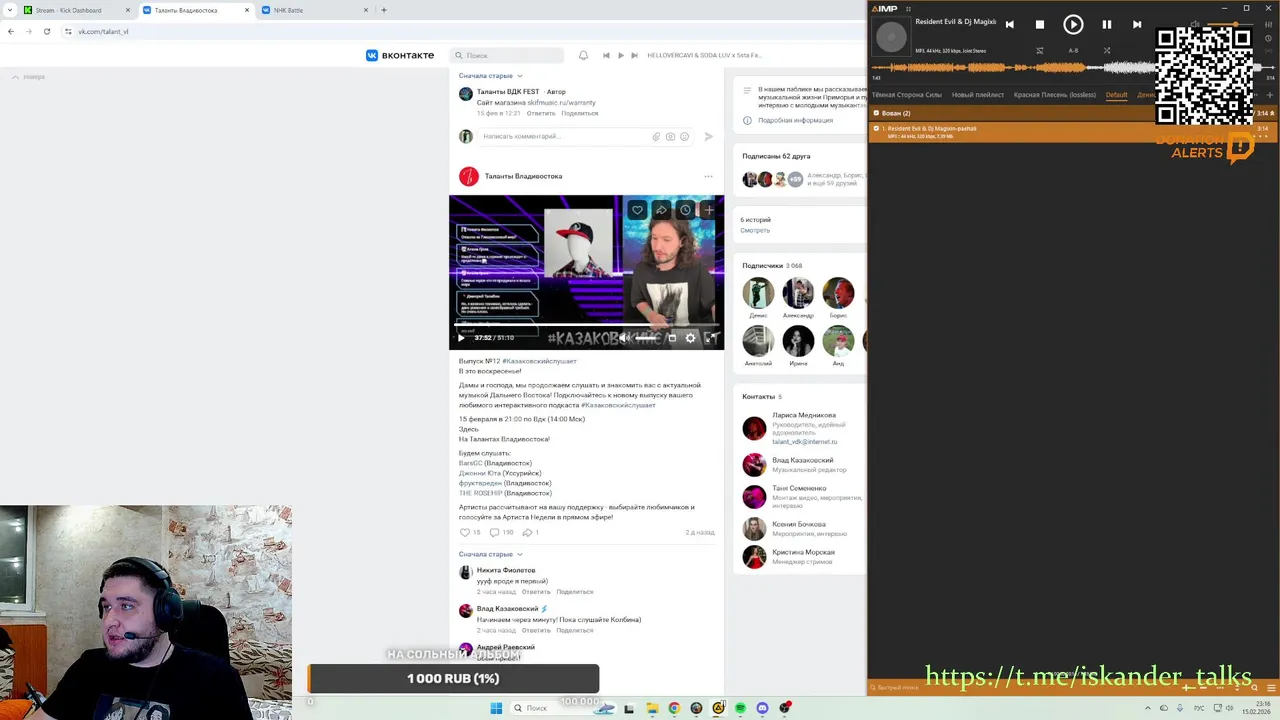Toggle repeat mode in AIMP
Image resolution: width=1280 pixels, height=720 pixels.
pos(1040,51)
